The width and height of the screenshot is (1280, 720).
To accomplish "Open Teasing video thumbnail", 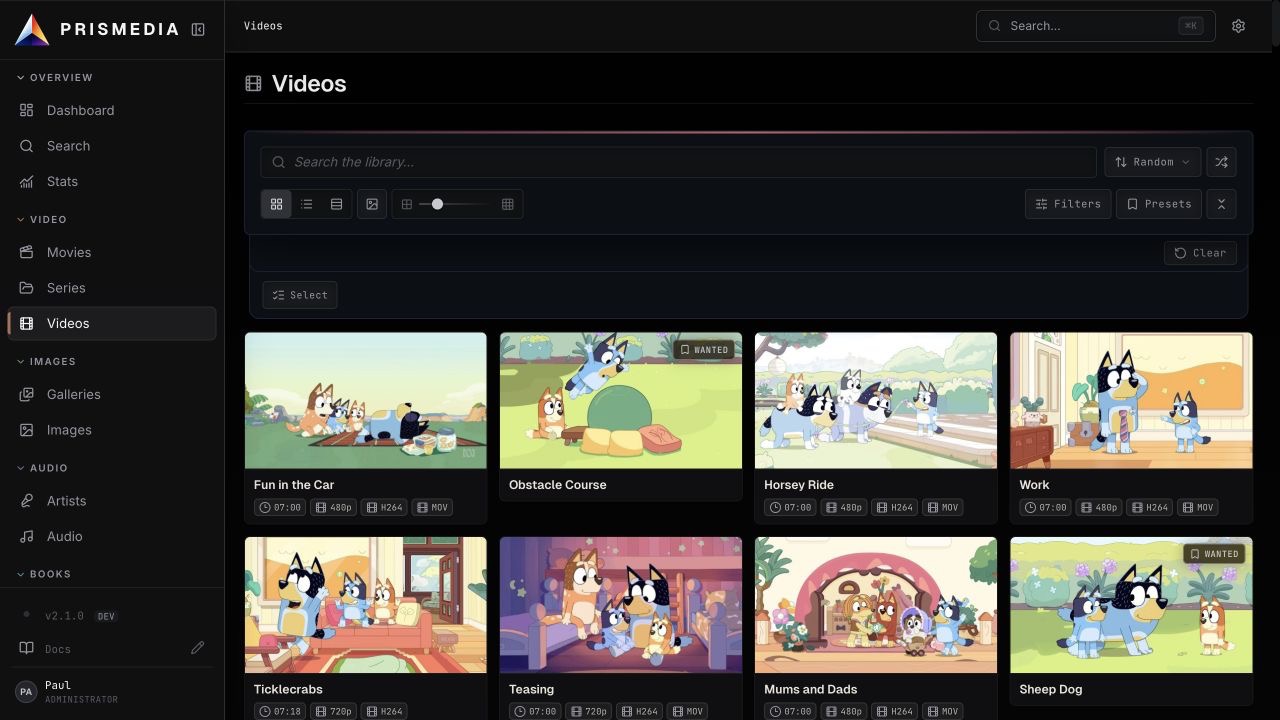I will tap(621, 605).
